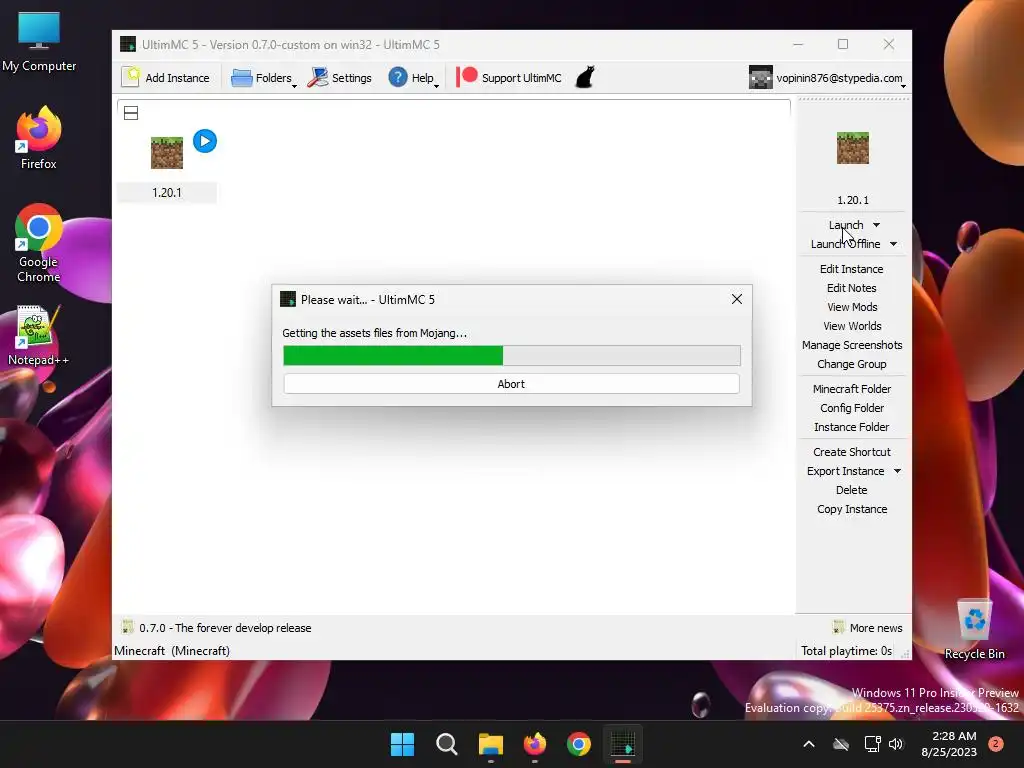Open the 0.7.0 forever develop release news
The width and height of the screenshot is (1024, 768).
click(x=225, y=628)
